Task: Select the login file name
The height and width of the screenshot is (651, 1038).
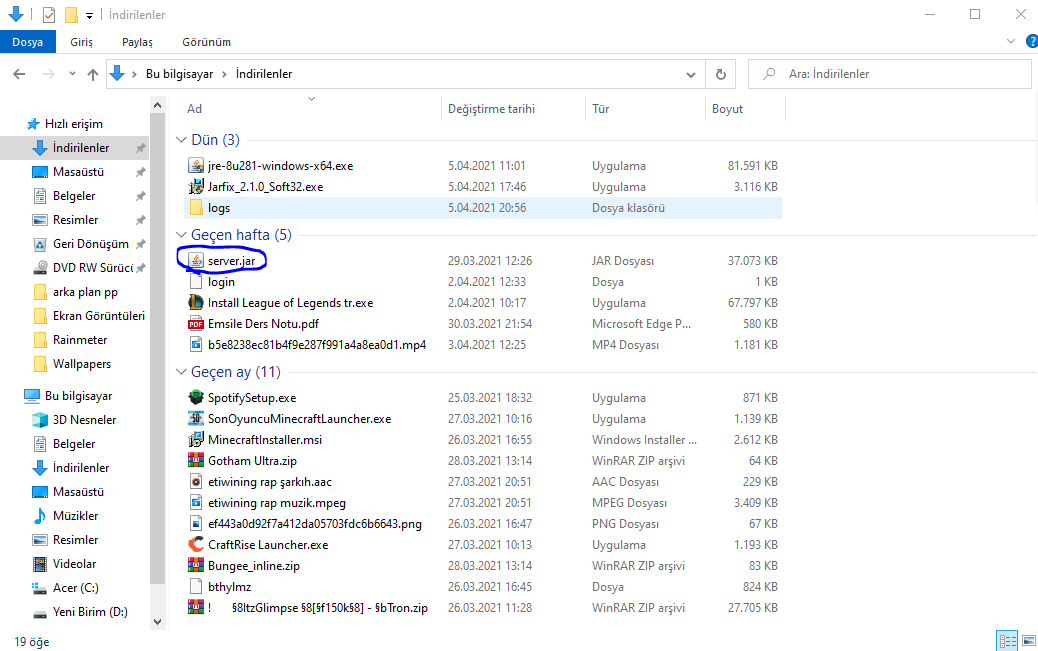Action: [x=221, y=282]
